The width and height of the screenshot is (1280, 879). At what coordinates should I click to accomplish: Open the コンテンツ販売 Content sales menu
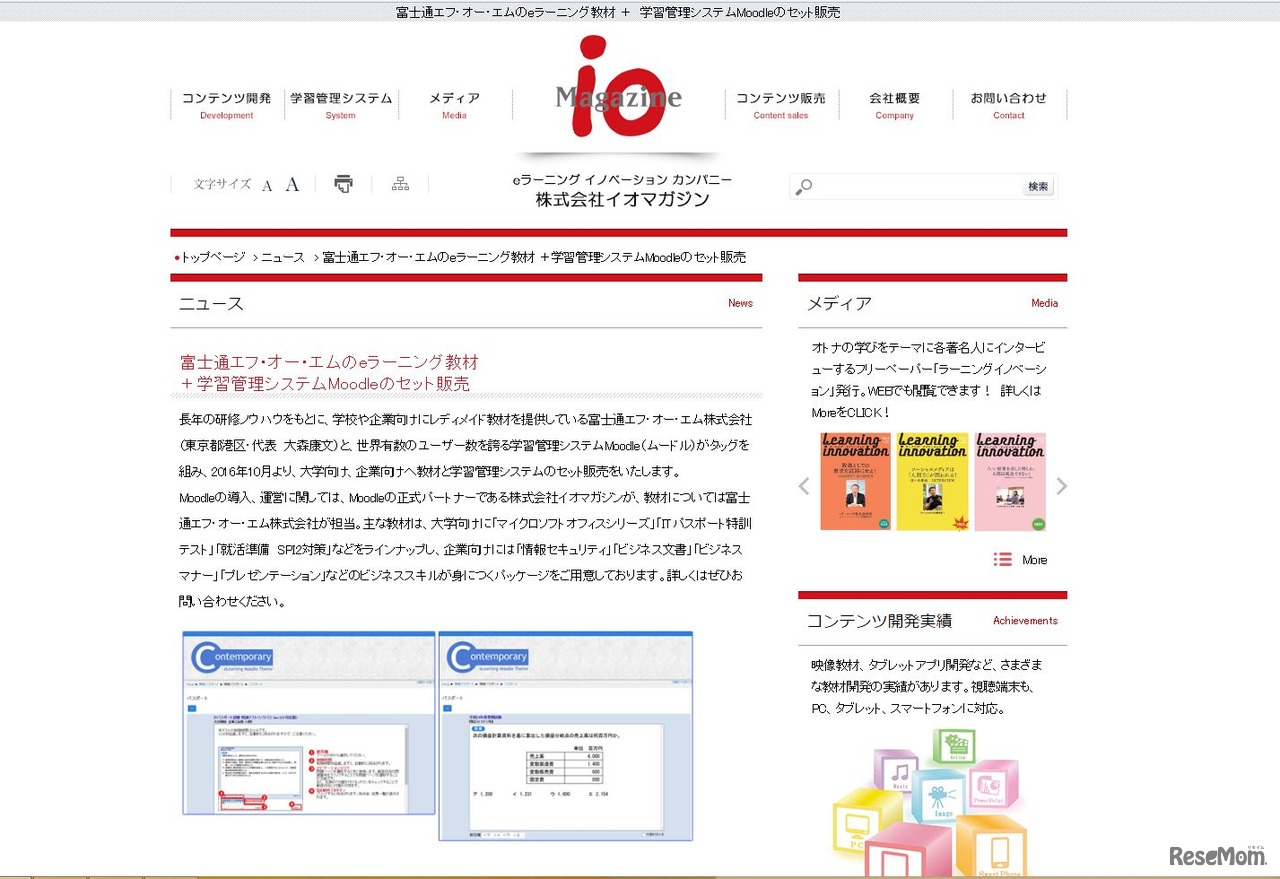point(781,105)
